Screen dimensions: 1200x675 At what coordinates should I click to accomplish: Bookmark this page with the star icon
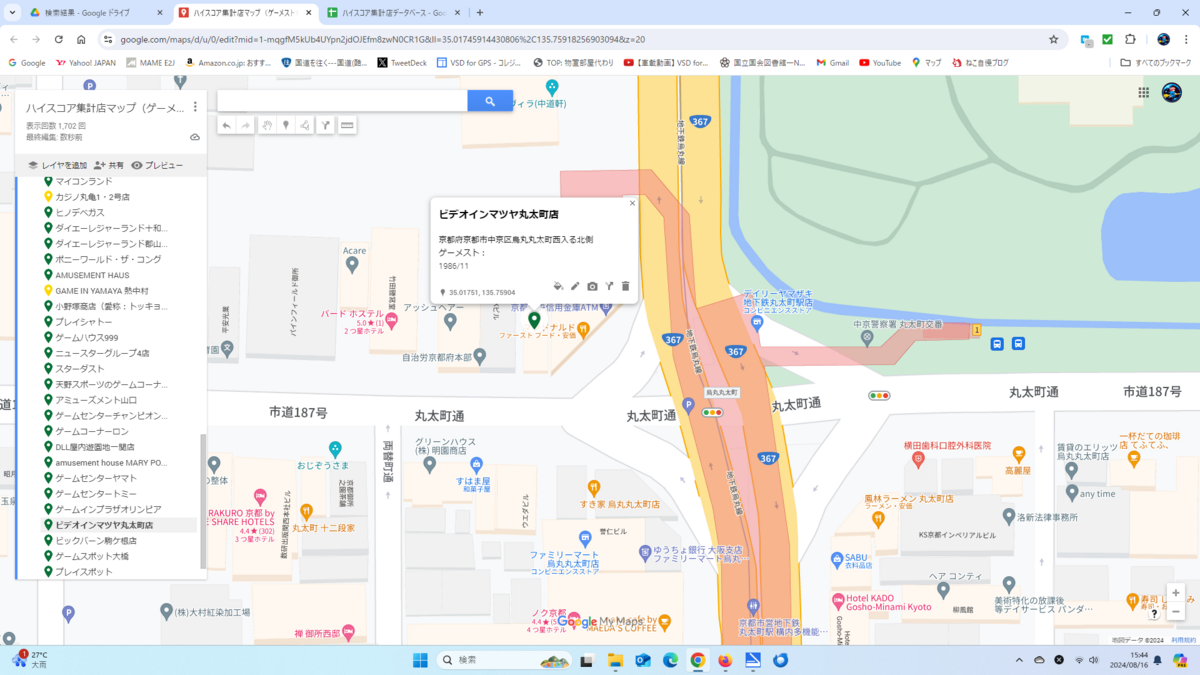coord(1053,39)
